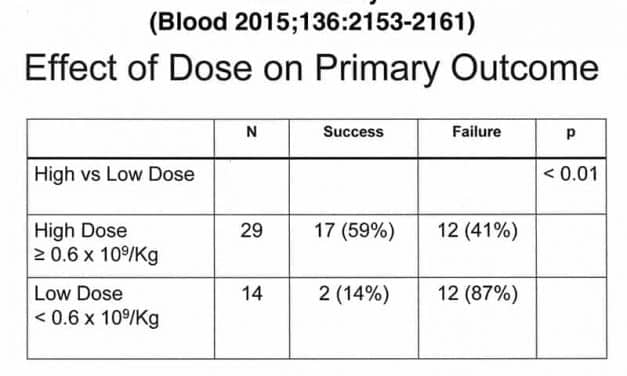Click the Blood 2015 citation text

[312, 22]
